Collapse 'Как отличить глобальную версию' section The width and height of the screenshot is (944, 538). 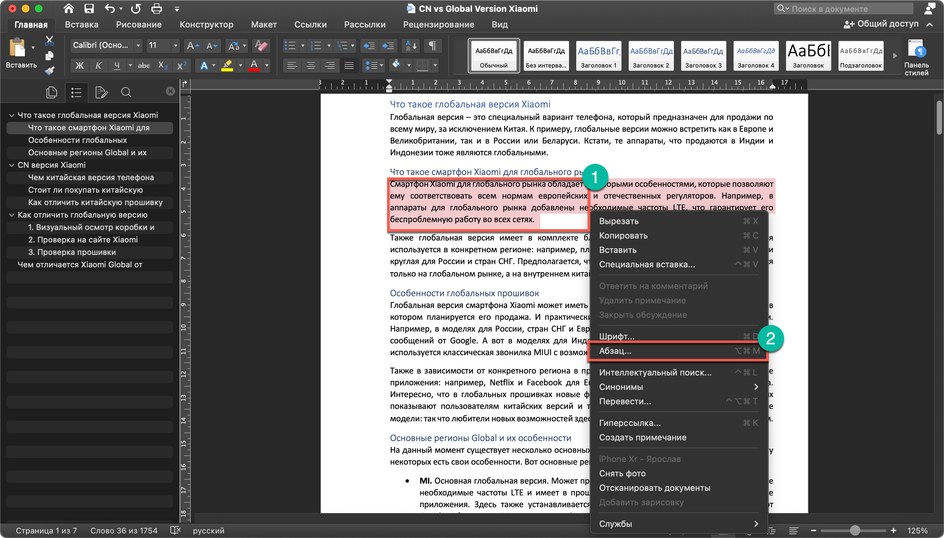(11, 215)
